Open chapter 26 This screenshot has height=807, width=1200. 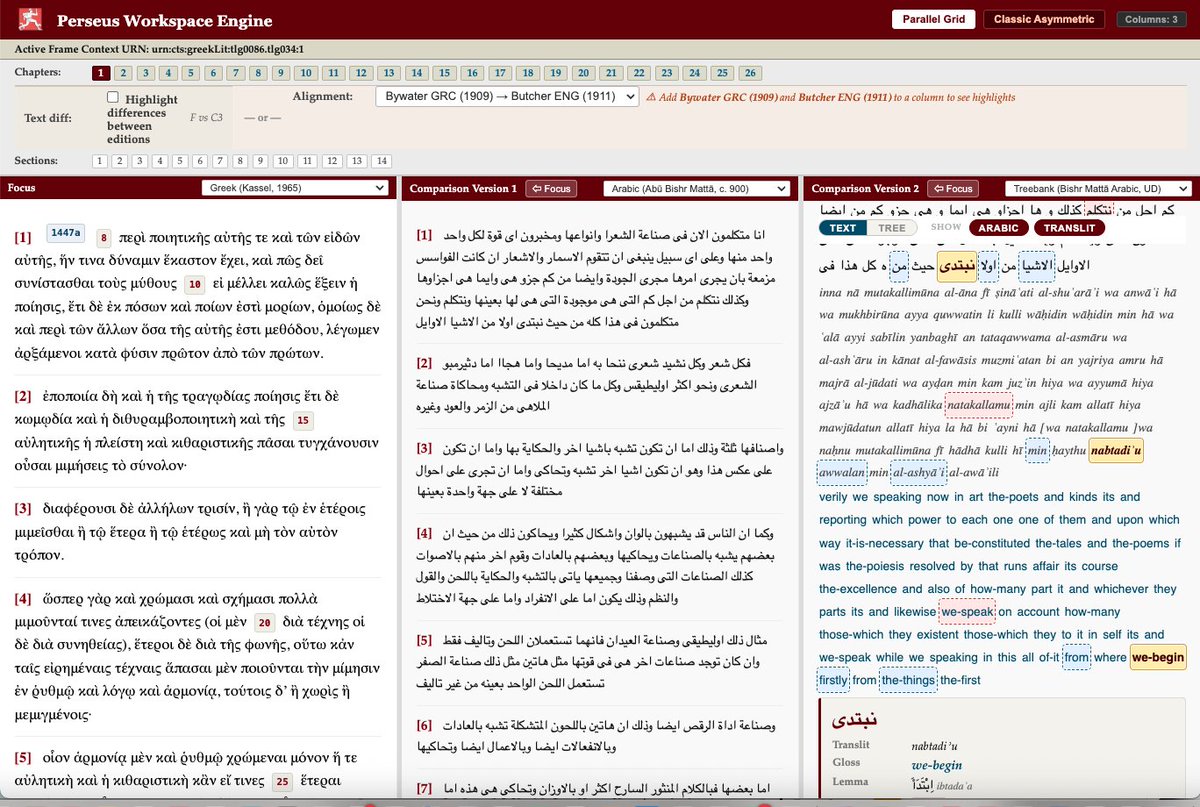pyautogui.click(x=750, y=73)
